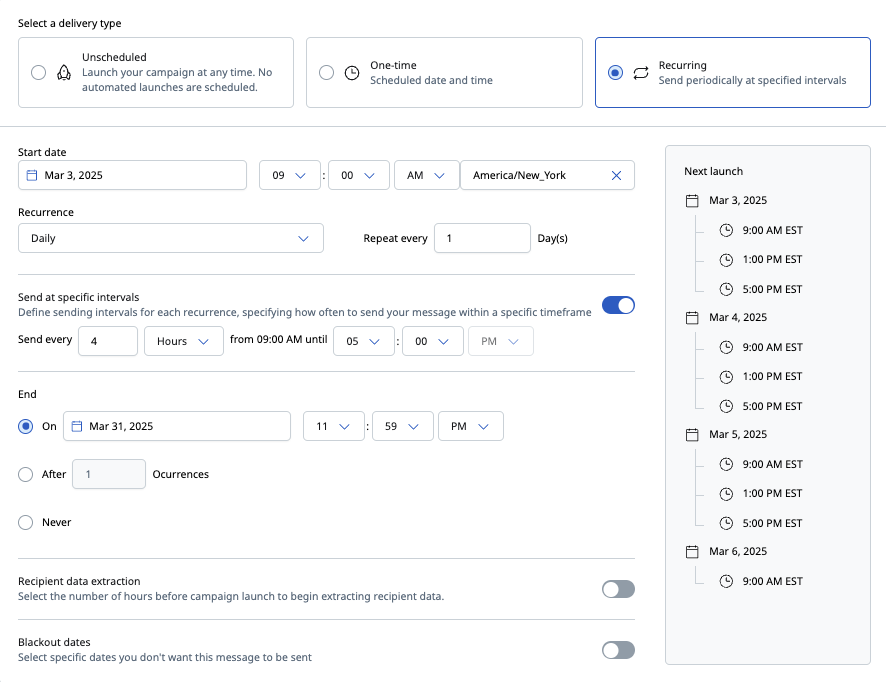Image resolution: width=886 pixels, height=682 pixels.
Task: Click clock icon for Mar 5 1:00 PM launch
Action: 726,493
